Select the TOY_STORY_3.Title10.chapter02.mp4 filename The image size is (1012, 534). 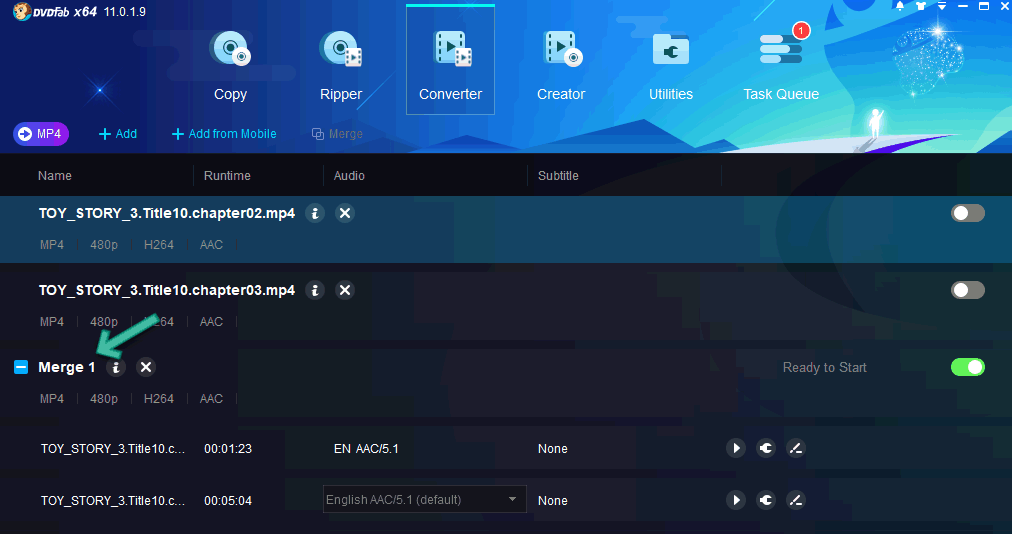tap(167, 213)
